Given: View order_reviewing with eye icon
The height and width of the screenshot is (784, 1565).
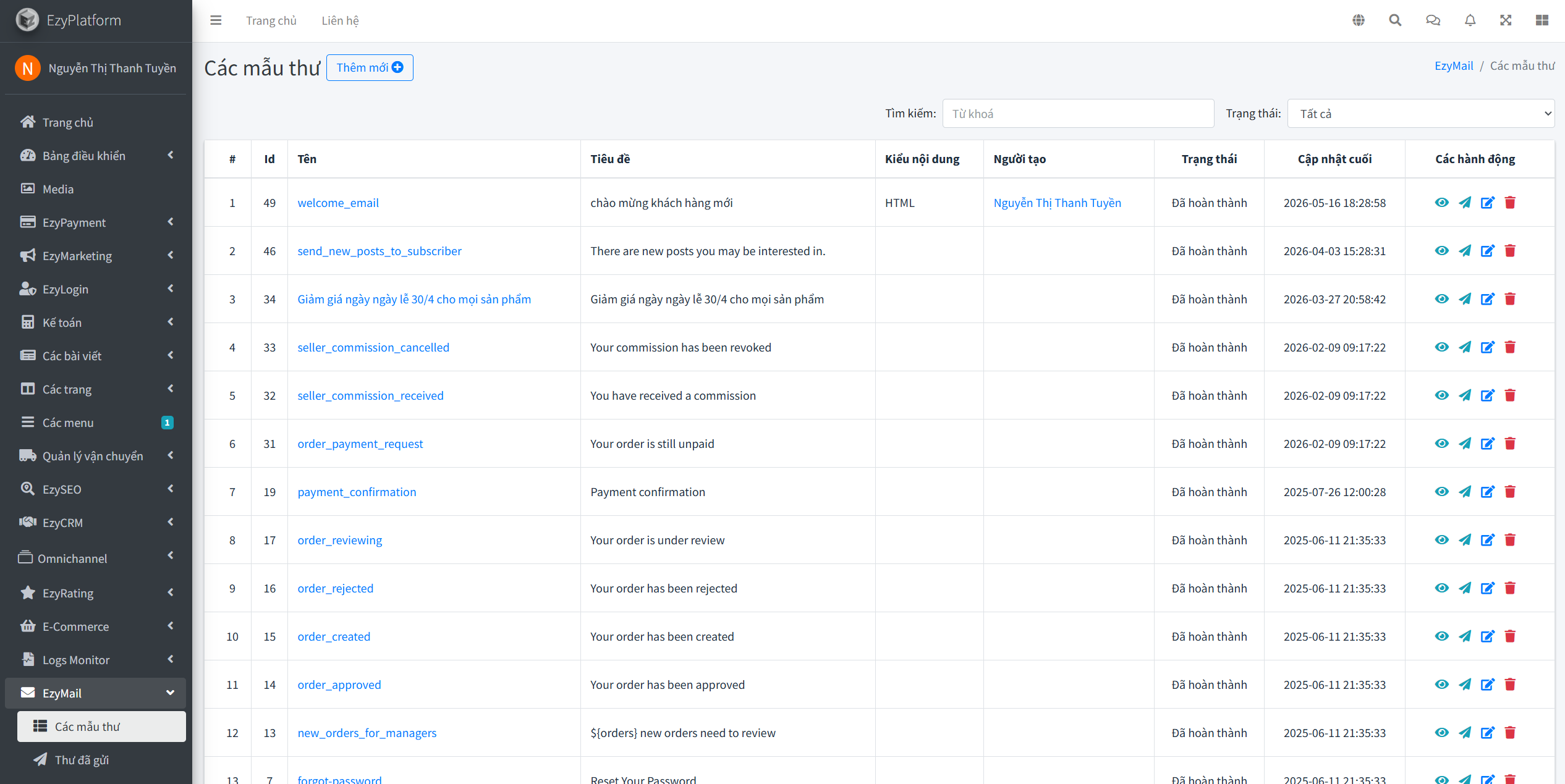Looking at the screenshot, I should (1442, 540).
